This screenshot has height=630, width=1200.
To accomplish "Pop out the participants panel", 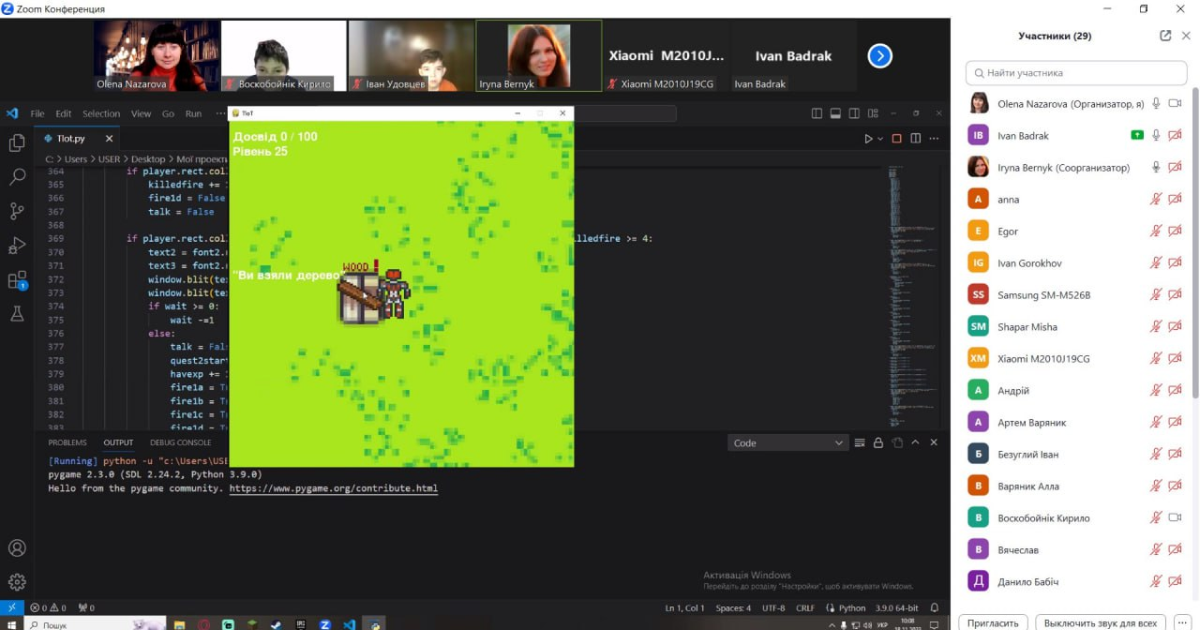I will (1165, 36).
